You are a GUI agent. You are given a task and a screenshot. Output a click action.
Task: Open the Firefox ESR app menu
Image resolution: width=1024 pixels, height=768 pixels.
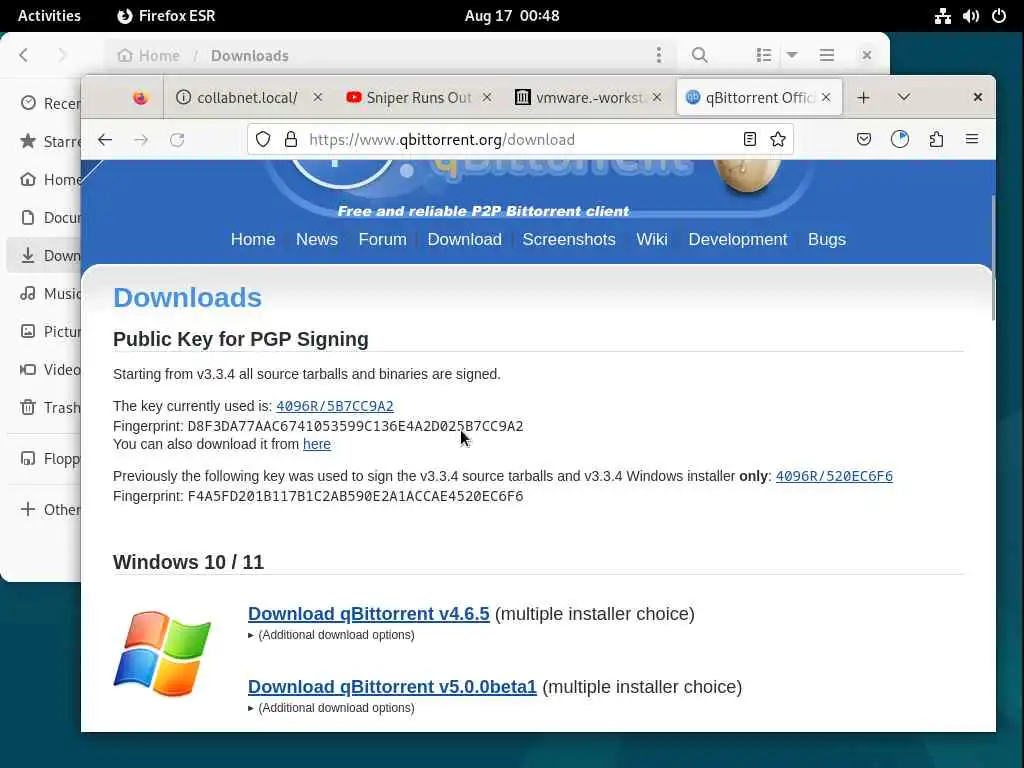pyautogui.click(x=166, y=16)
